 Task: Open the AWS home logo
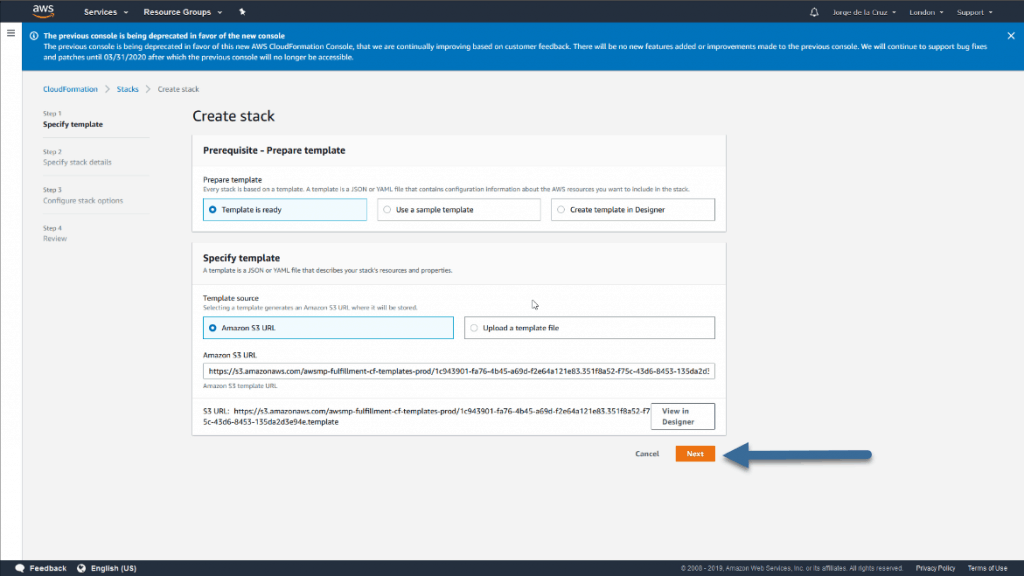[x=43, y=11]
